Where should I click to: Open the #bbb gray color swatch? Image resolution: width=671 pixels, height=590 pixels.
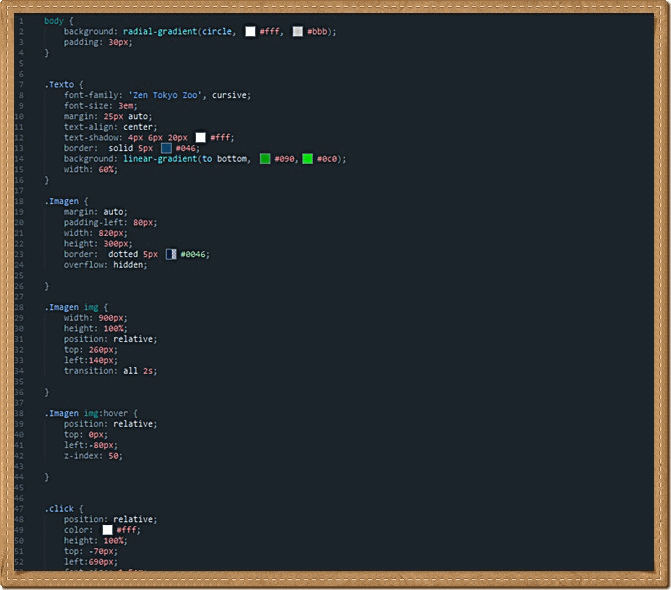point(298,32)
